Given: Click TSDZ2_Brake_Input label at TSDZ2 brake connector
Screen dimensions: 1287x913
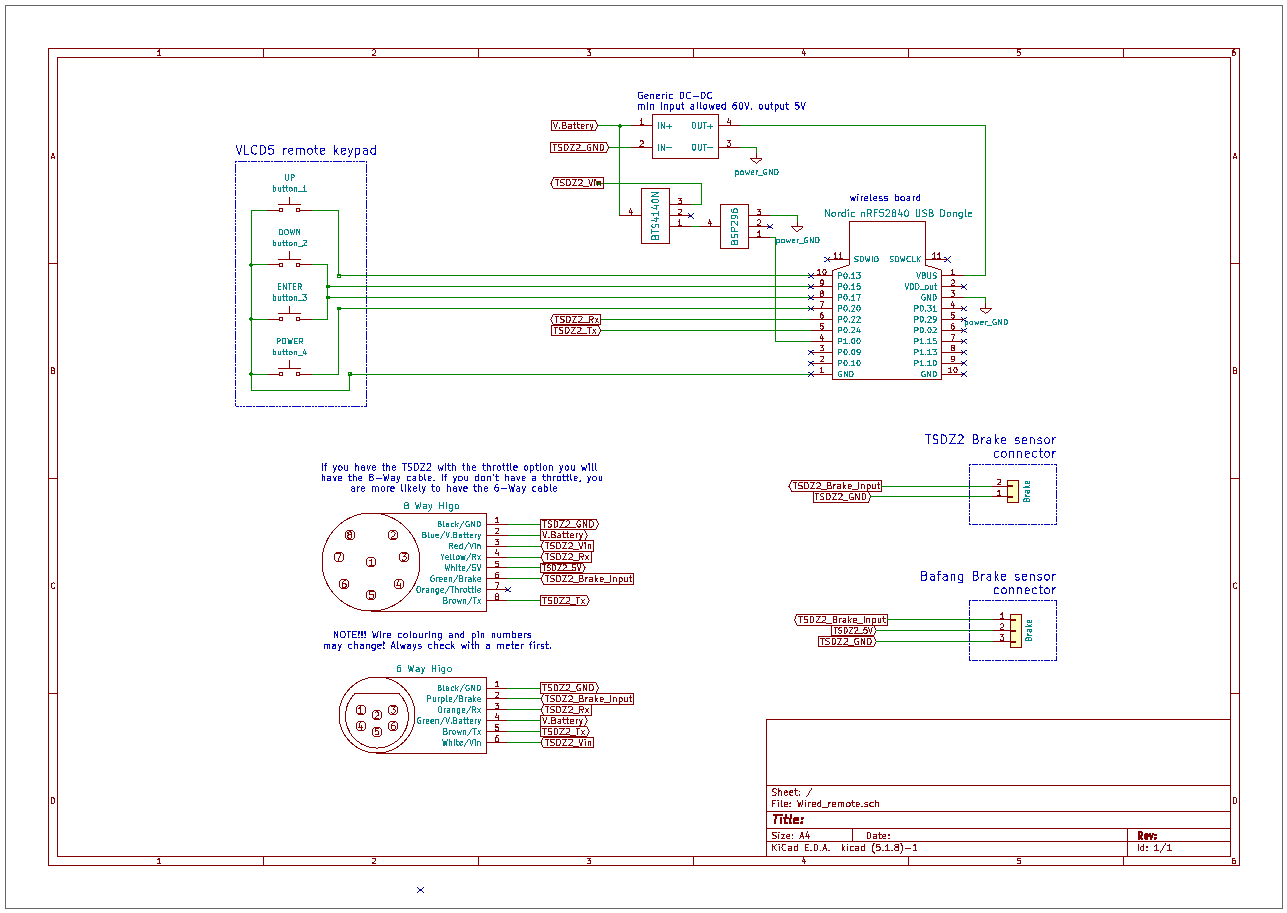Looking at the screenshot, I should point(836,485).
